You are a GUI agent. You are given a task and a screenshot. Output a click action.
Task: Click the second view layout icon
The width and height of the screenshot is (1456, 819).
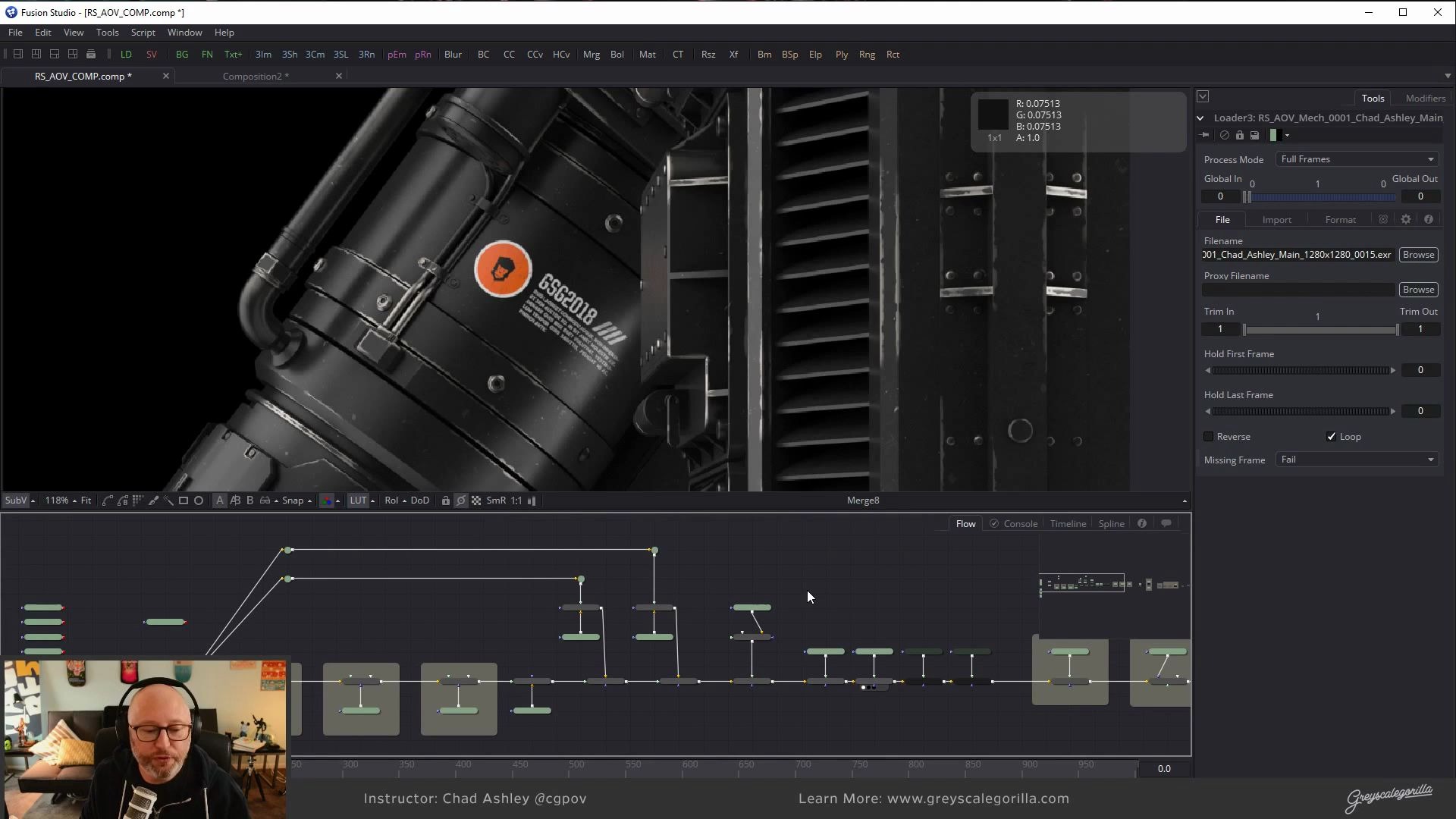[36, 54]
